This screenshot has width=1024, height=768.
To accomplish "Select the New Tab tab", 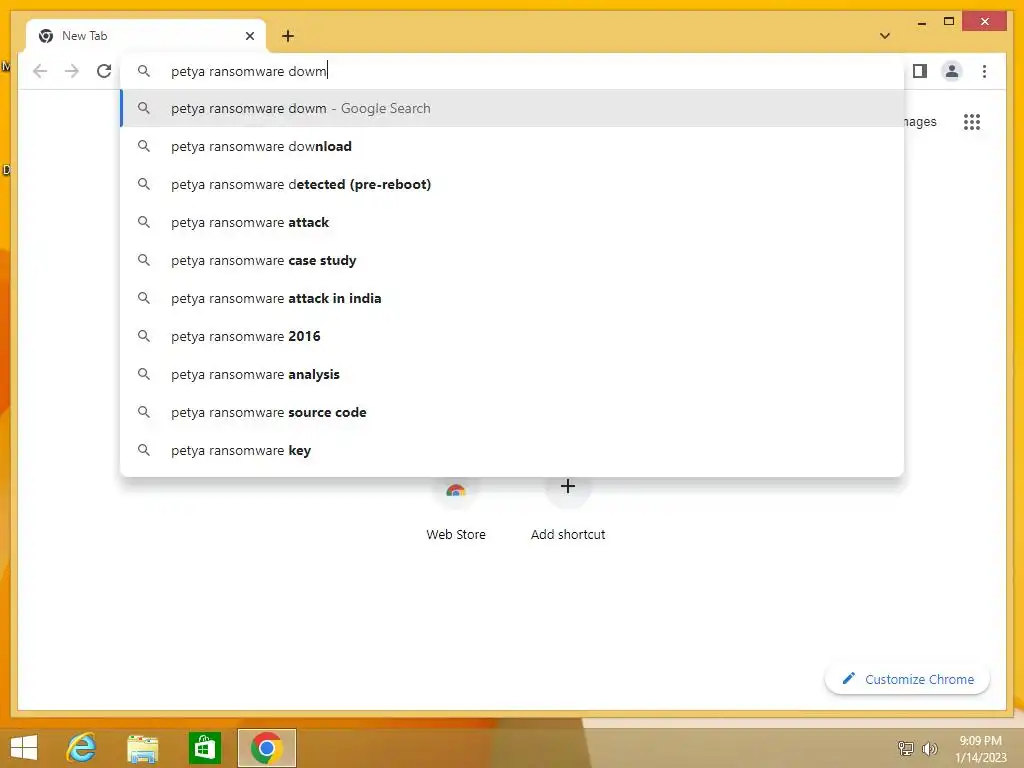I will [x=146, y=36].
